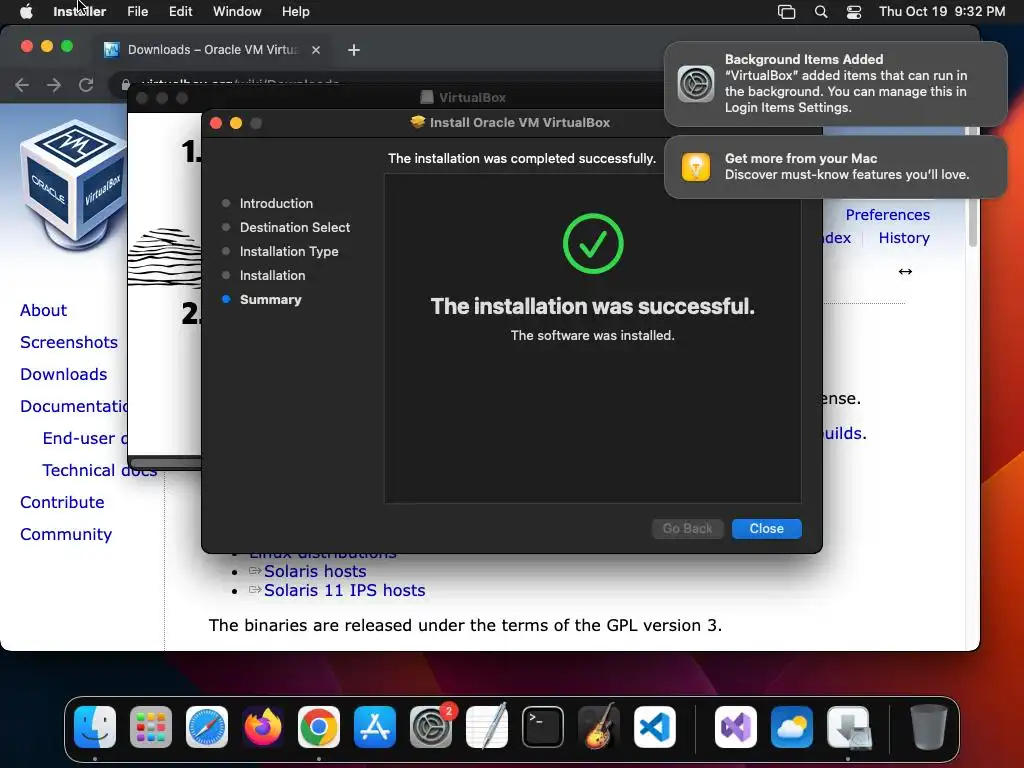Click the Stage Manager menu bar icon

(x=786, y=12)
